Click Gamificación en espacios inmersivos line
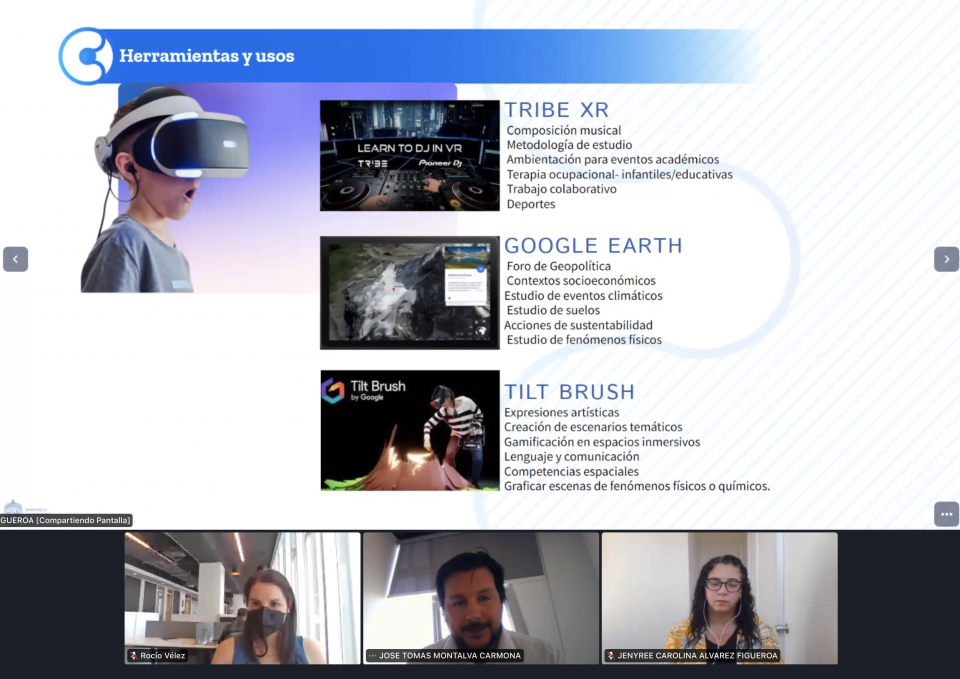960x679 pixels. [x=602, y=442]
